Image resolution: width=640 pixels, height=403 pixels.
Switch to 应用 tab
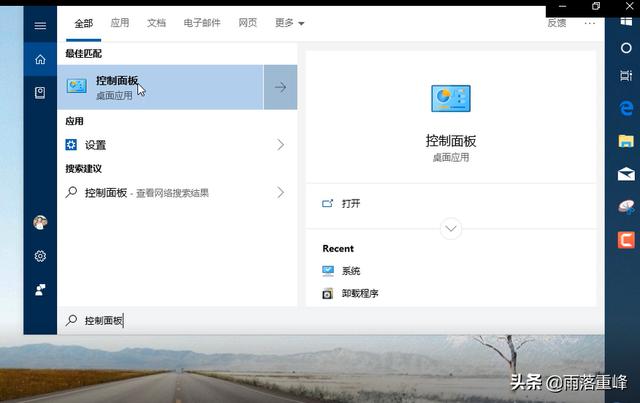click(x=120, y=23)
